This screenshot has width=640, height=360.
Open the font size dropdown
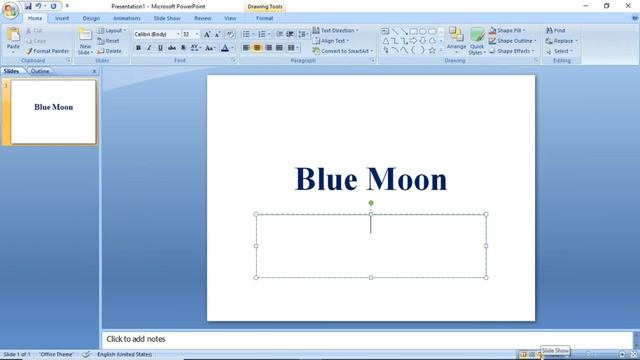pos(197,34)
